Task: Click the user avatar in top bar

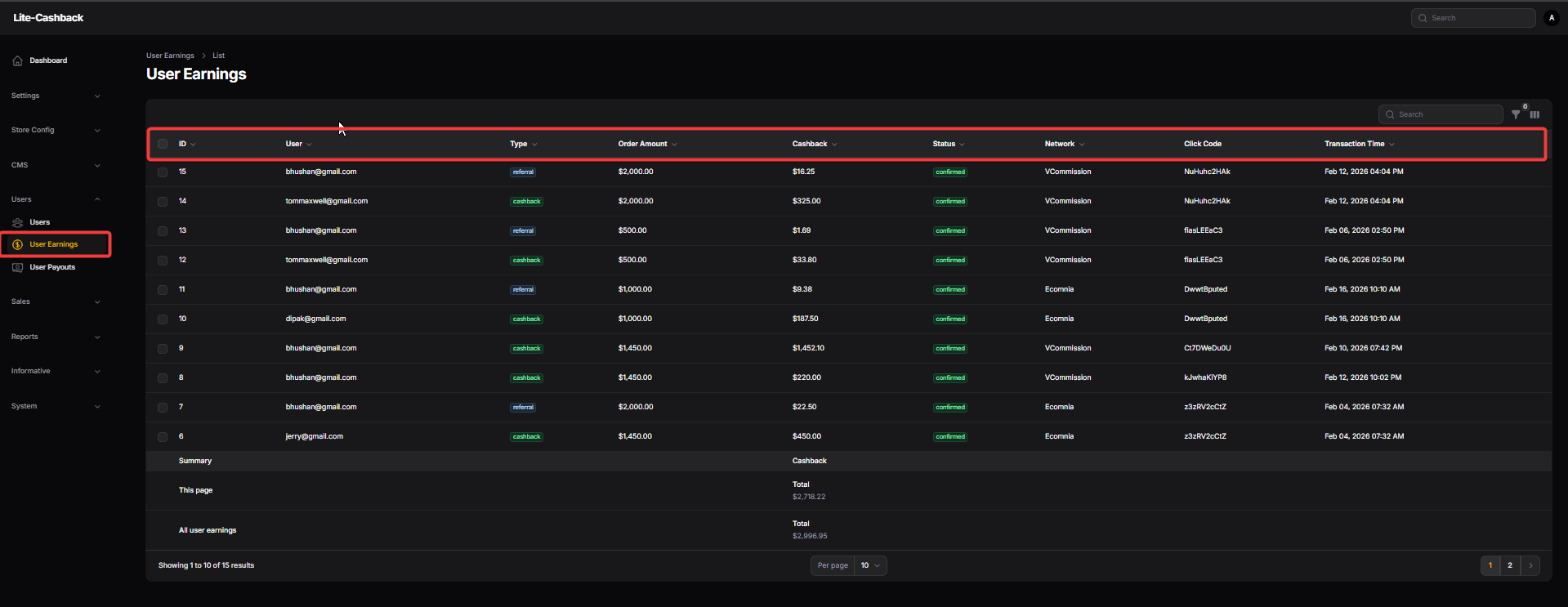Action: (1552, 18)
